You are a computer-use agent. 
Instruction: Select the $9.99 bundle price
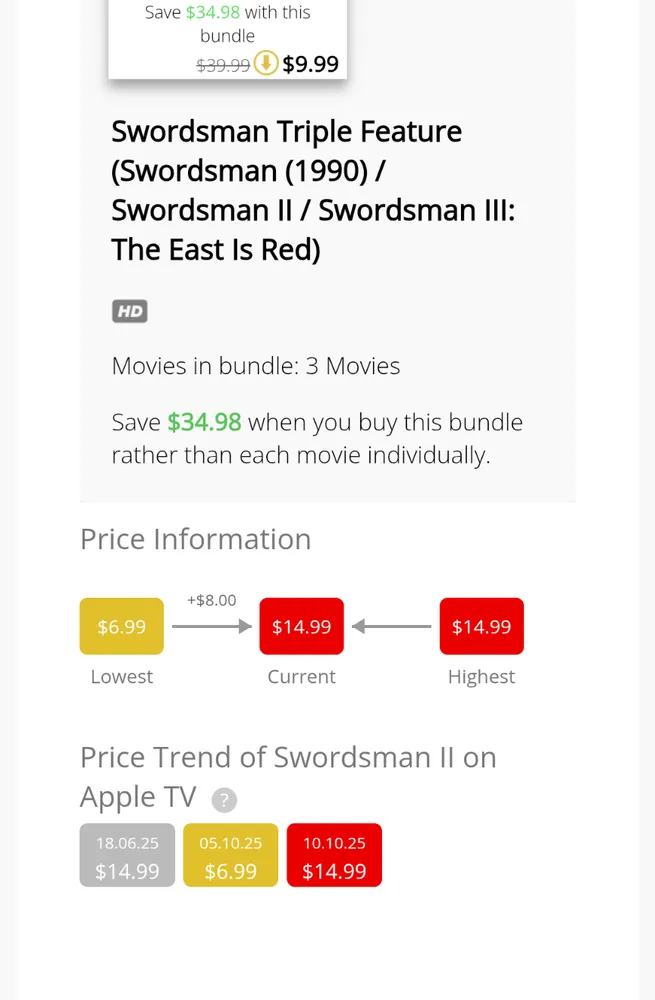tap(311, 65)
